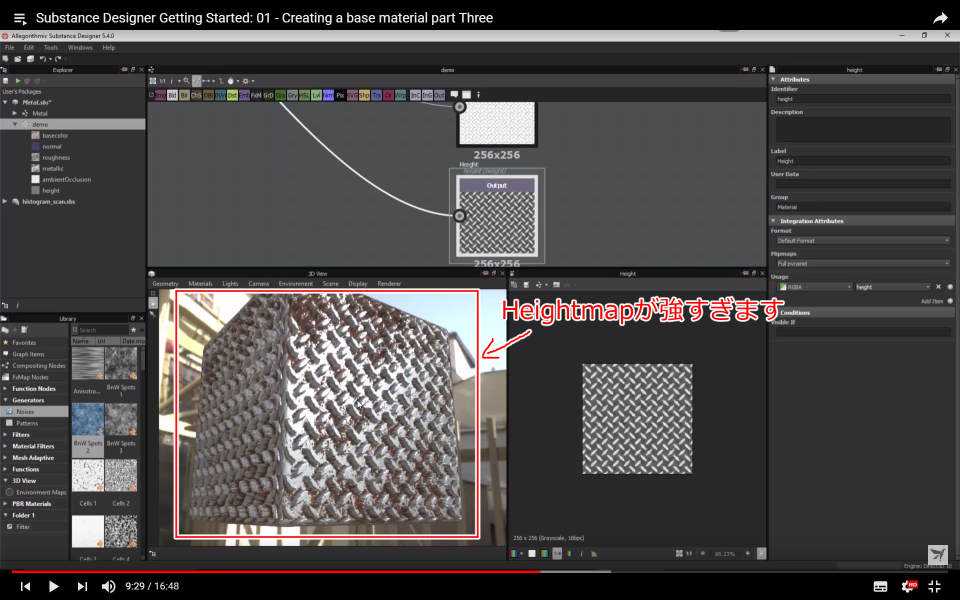Open the Windows menu
Screen dimensions: 960x600
tap(80, 47)
